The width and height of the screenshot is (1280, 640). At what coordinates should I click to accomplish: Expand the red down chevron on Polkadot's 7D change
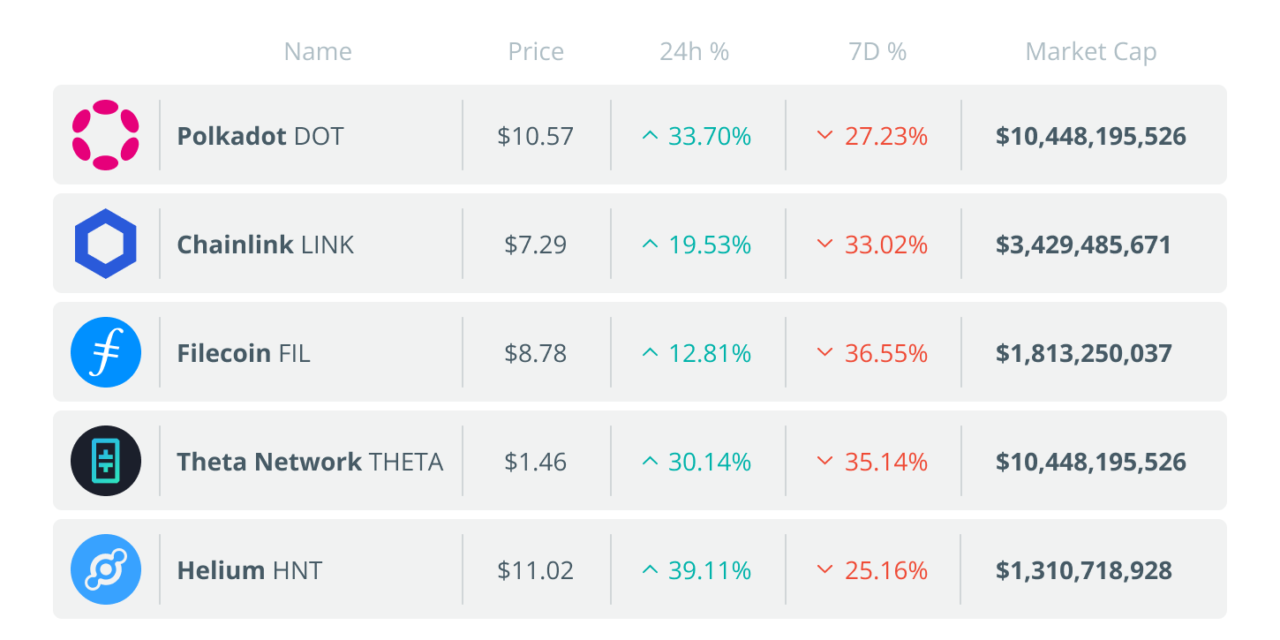825,136
